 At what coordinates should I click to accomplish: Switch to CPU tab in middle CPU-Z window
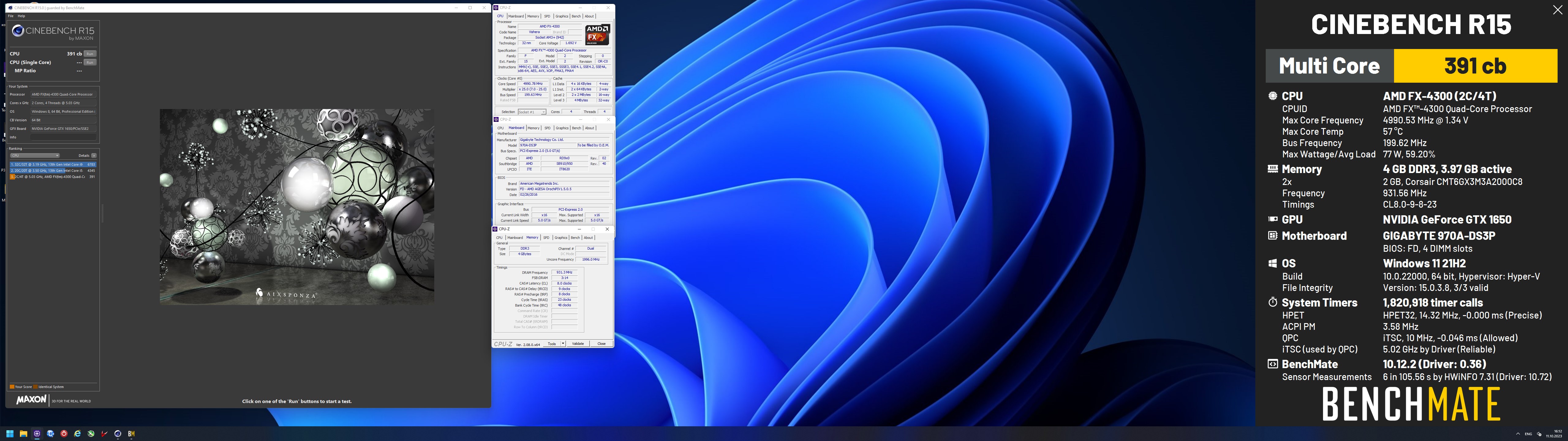click(500, 128)
